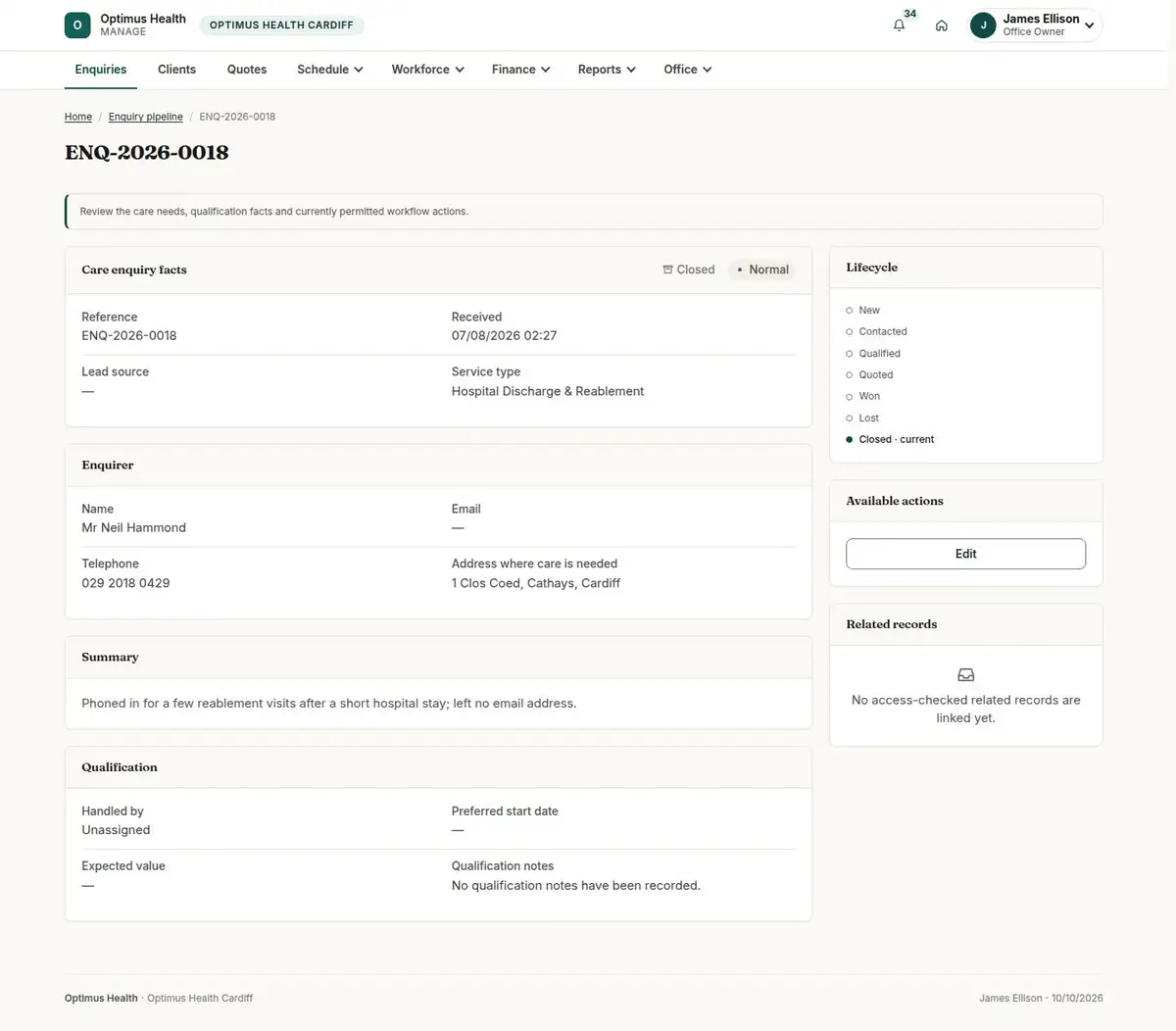
Task: Open the Schedule dropdown menu
Action: (x=330, y=70)
